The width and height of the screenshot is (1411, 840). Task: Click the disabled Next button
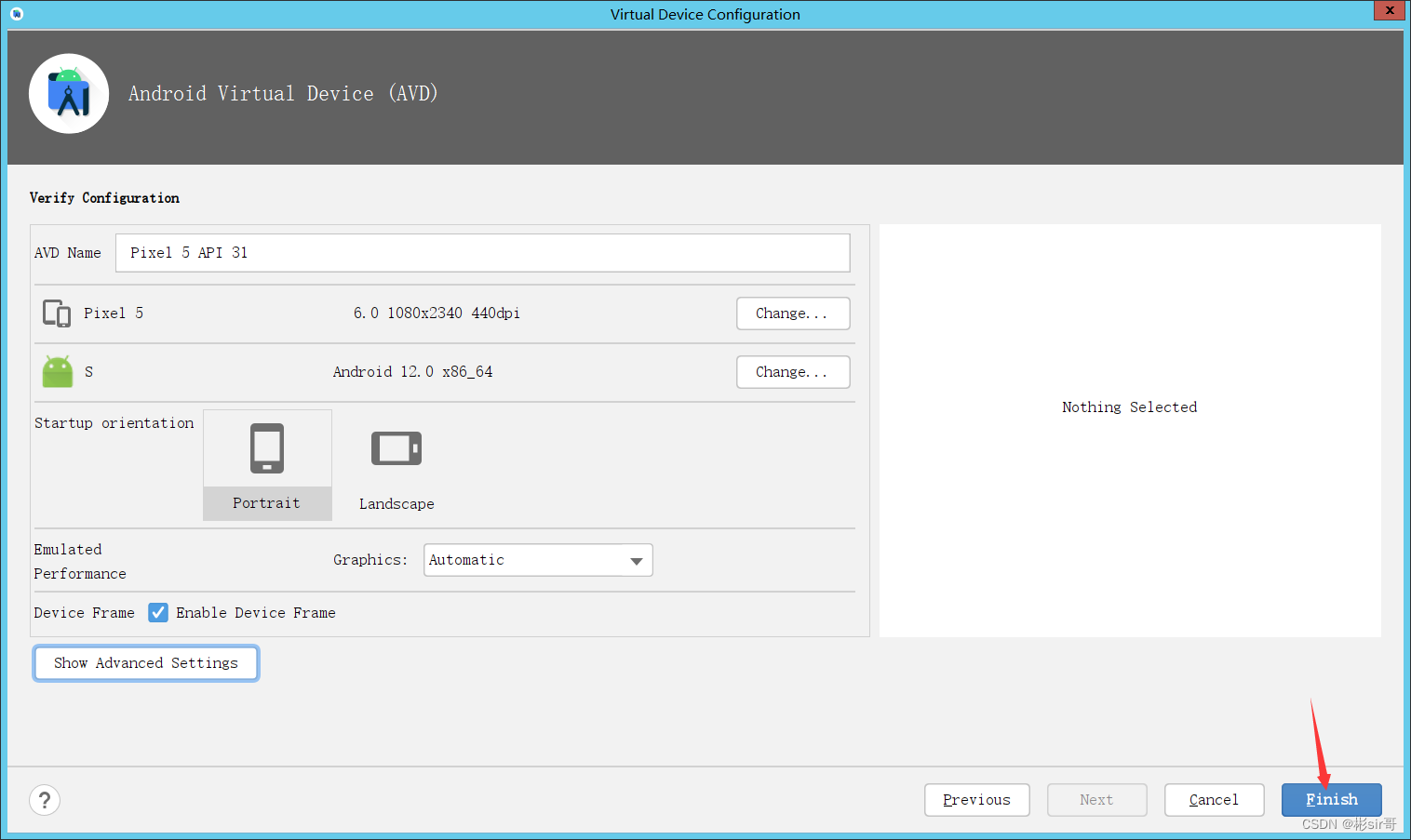1097,800
